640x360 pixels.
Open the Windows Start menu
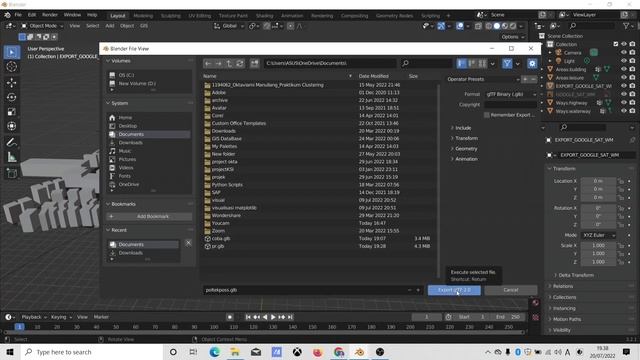point(10,352)
